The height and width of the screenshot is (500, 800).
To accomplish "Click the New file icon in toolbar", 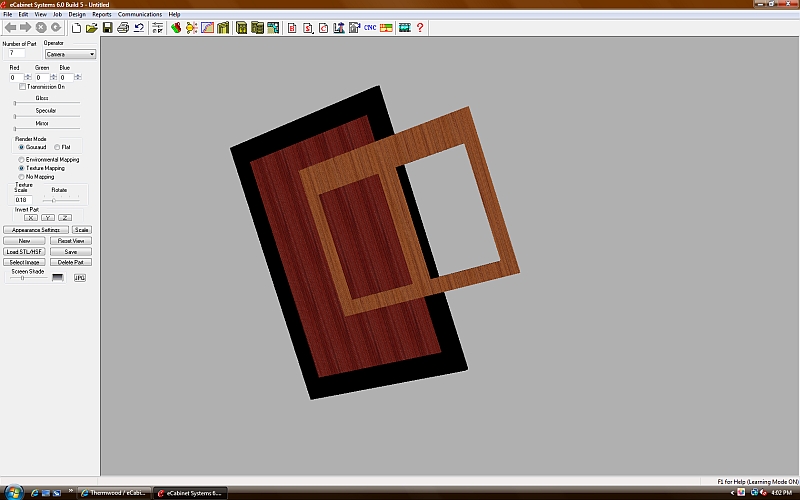I will point(76,28).
